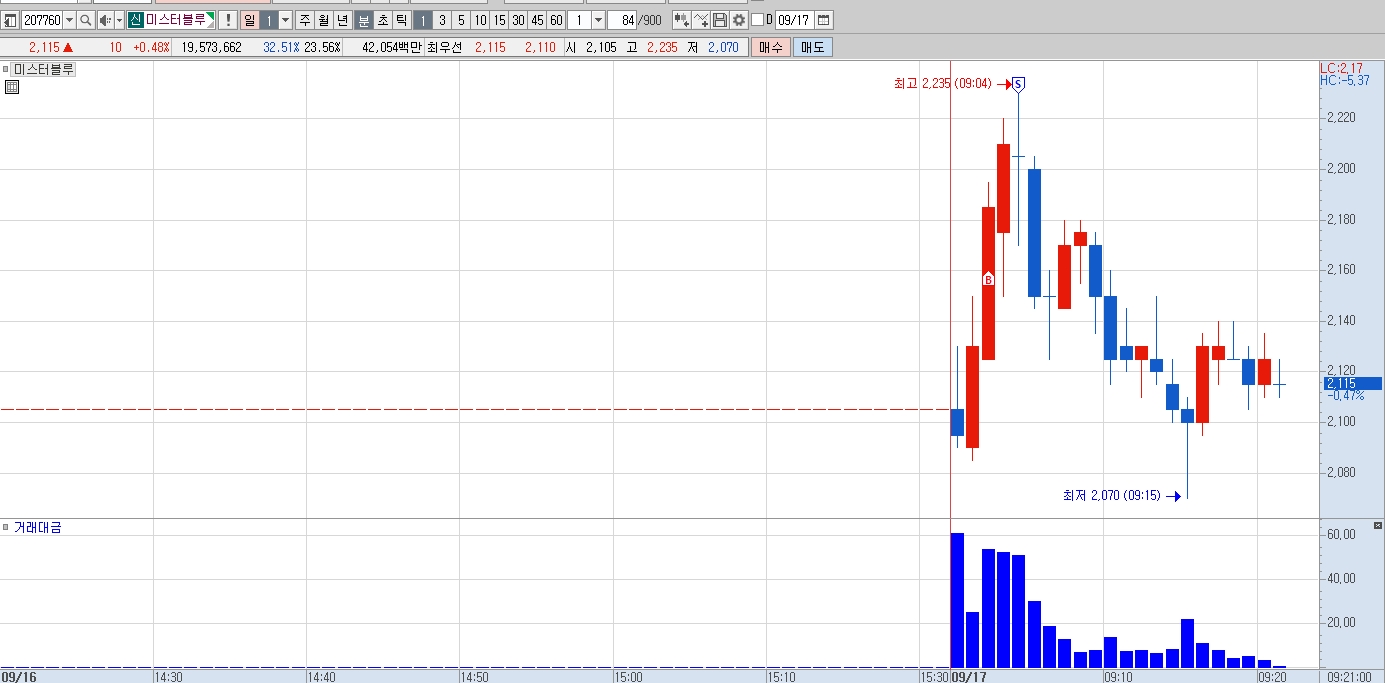Click the +0.48% change rate value
The height and width of the screenshot is (683, 1385).
point(151,47)
